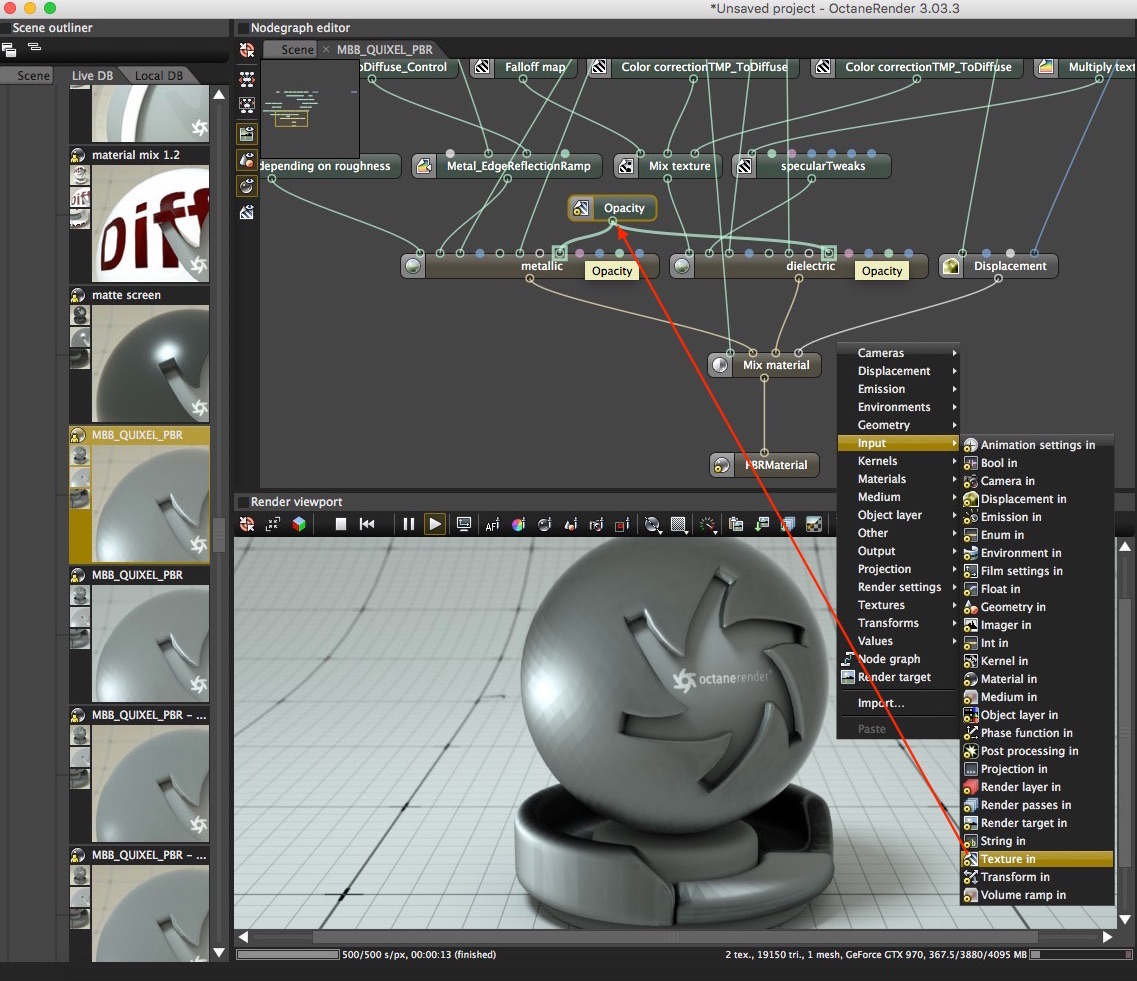
Task: Click the Mix material node
Action: tap(765, 365)
